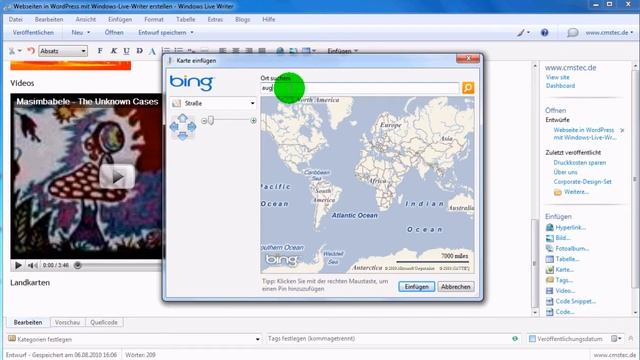Click the Veröffentlichen button

pos(33,33)
